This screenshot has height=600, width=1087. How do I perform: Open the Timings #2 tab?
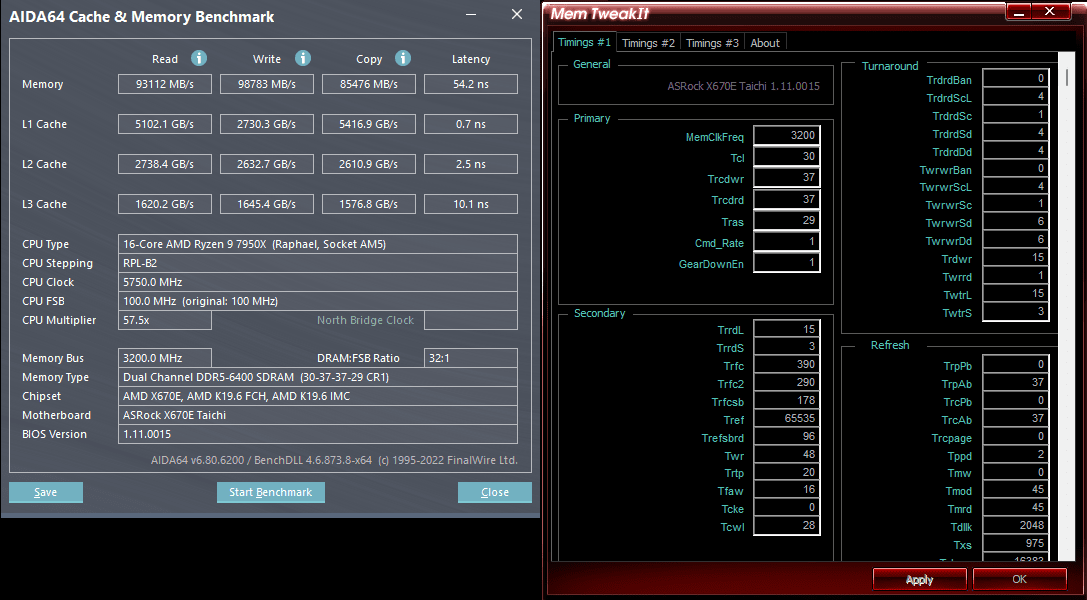pos(648,43)
